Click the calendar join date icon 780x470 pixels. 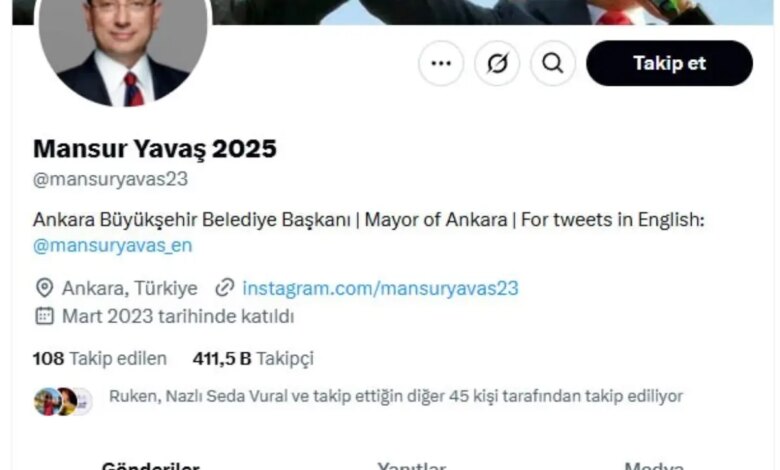44,316
